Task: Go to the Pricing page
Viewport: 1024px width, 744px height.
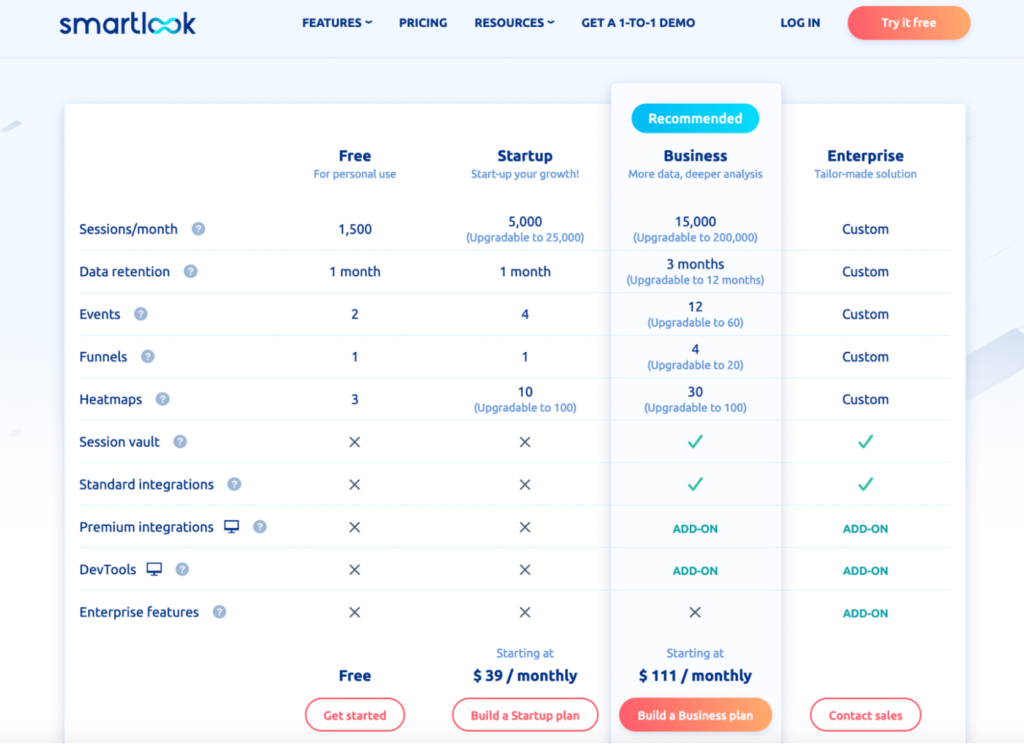Action: (423, 23)
